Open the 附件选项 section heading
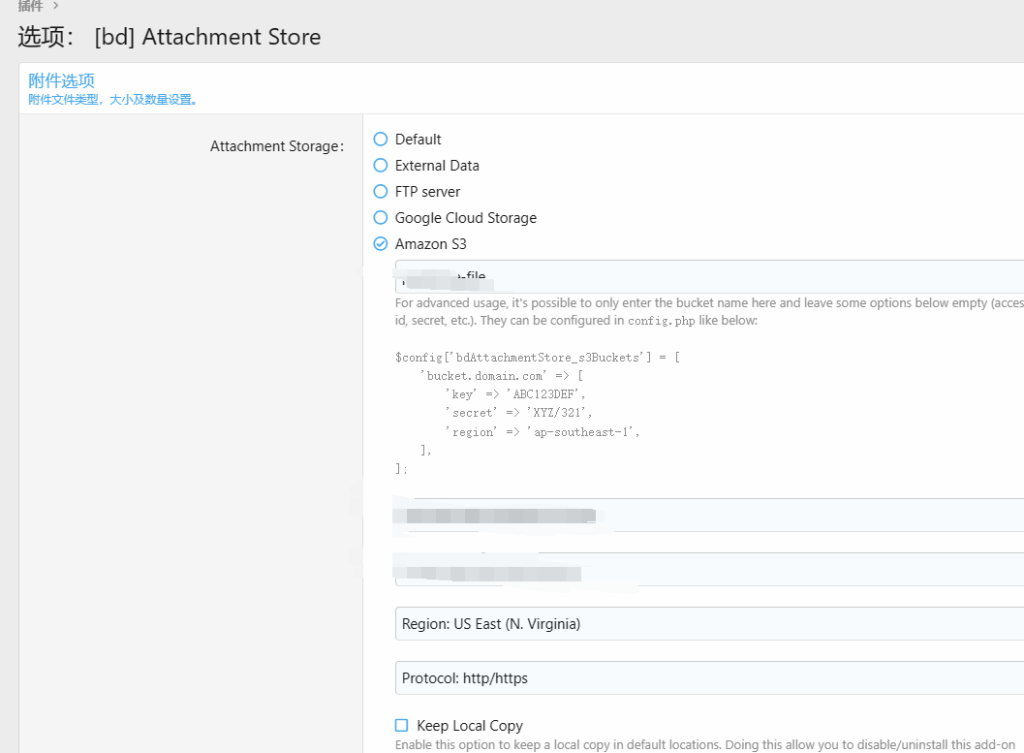 click(x=61, y=81)
